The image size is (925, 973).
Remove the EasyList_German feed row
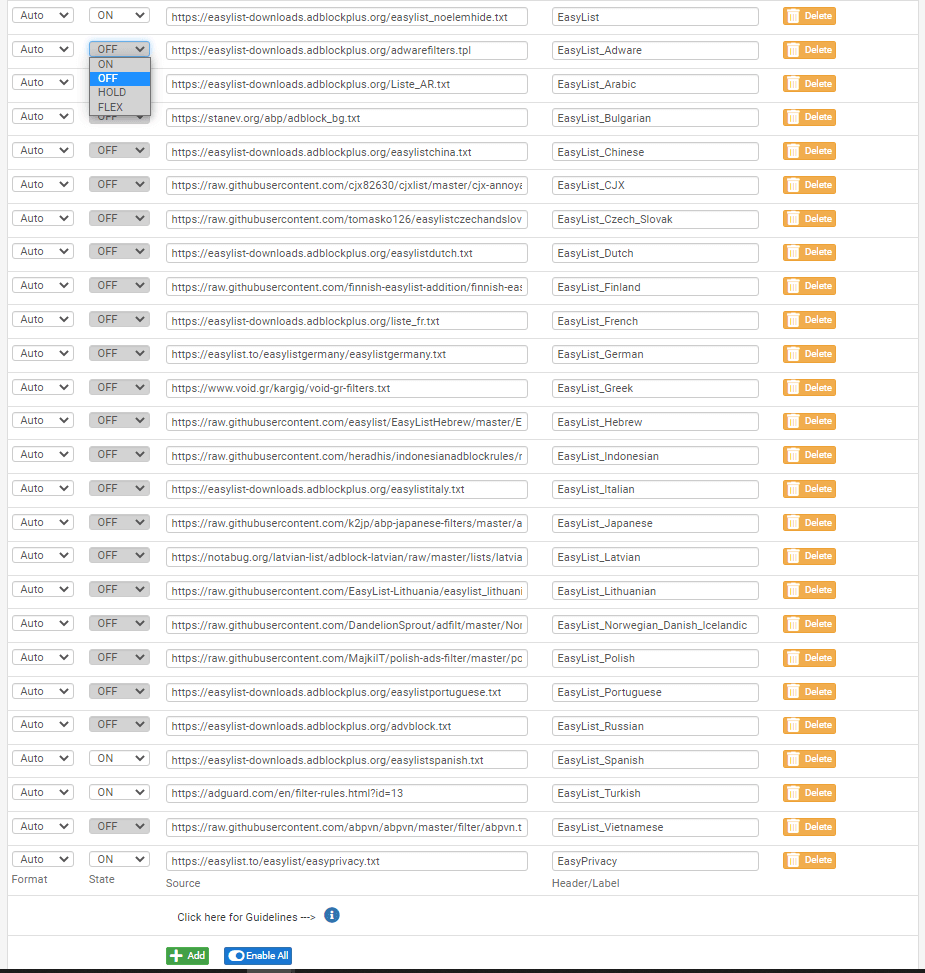pyautogui.click(x=808, y=354)
